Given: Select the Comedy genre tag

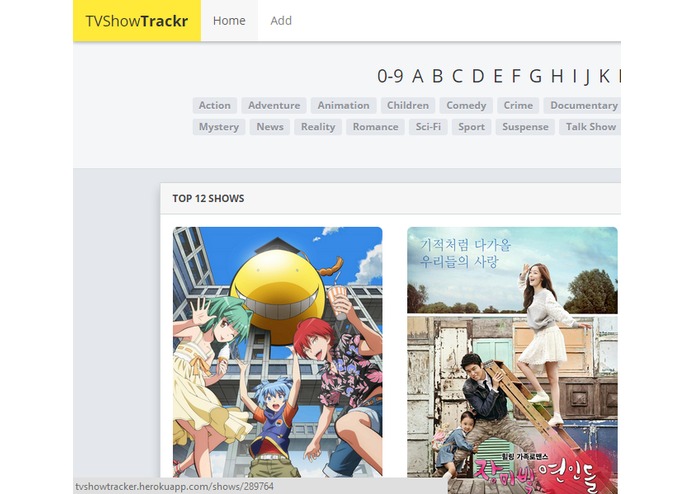Looking at the screenshot, I should 466,105.
